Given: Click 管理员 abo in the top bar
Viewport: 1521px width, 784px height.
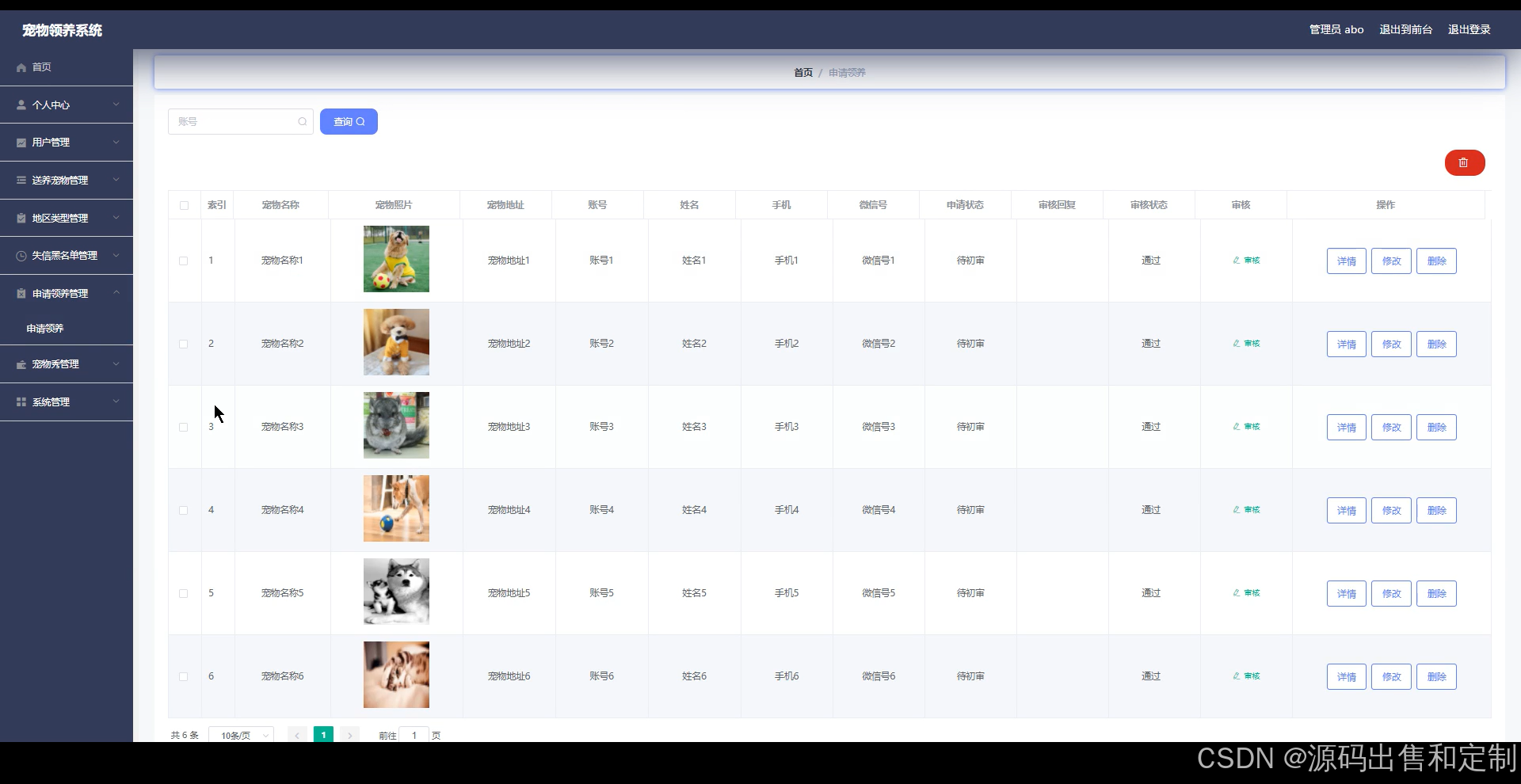Looking at the screenshot, I should [x=1336, y=29].
